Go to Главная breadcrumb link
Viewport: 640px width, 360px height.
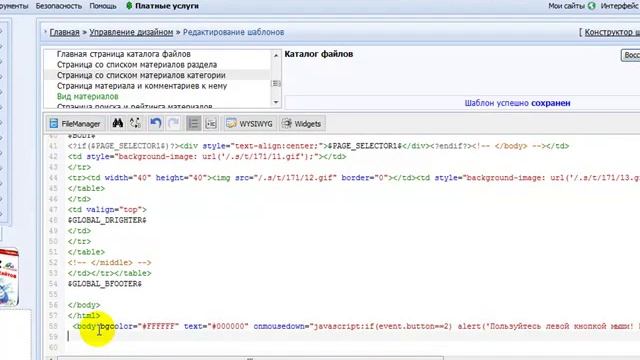(x=64, y=32)
